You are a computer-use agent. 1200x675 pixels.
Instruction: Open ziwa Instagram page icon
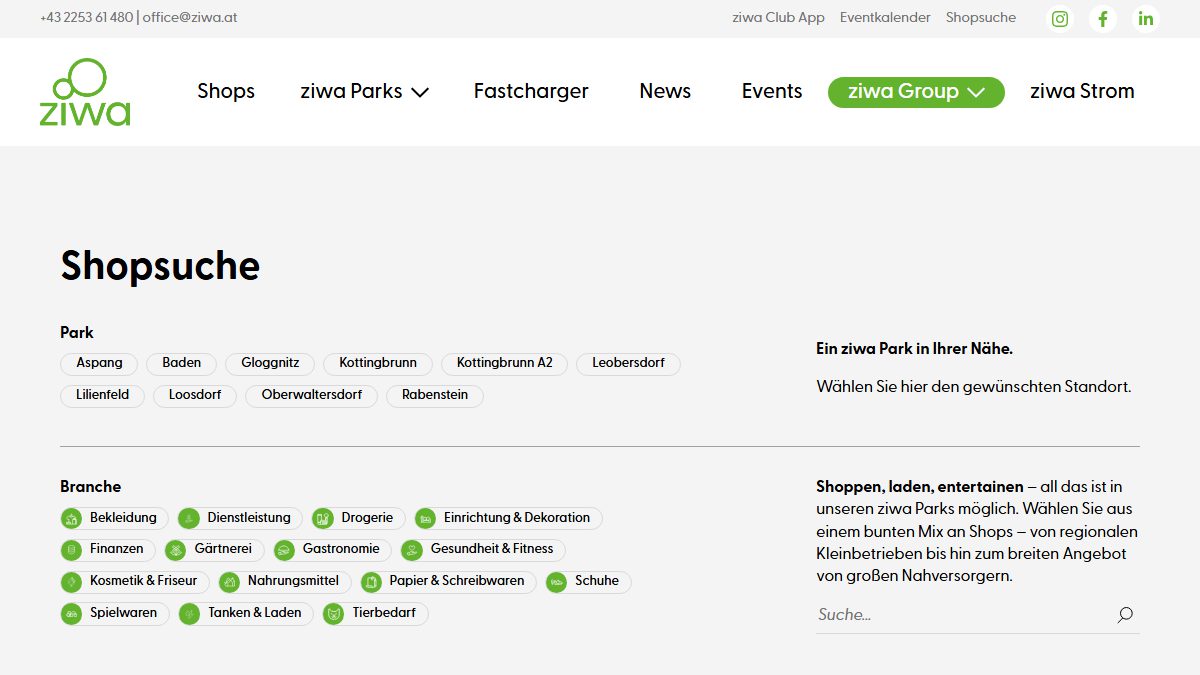1060,19
